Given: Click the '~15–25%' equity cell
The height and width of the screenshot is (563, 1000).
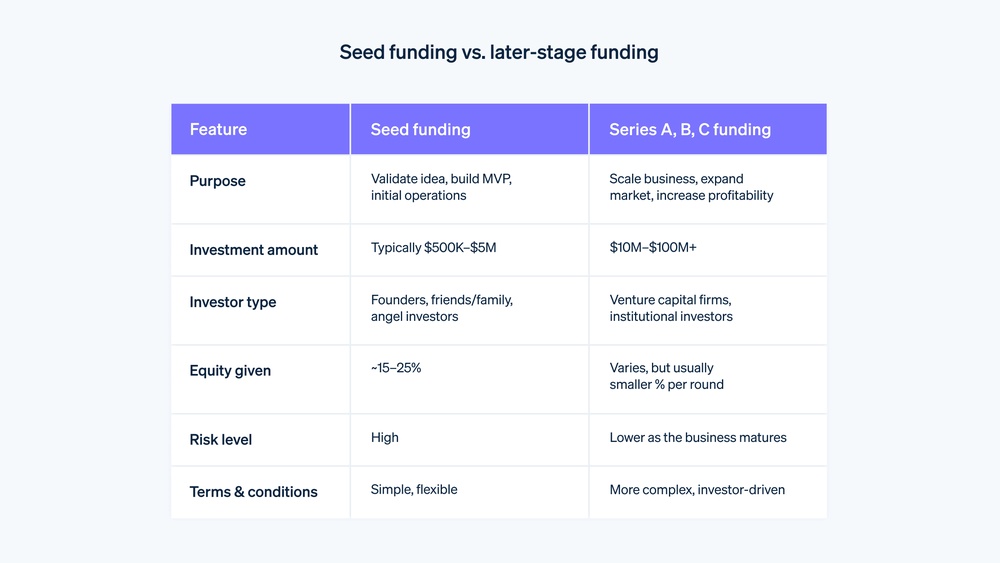Looking at the screenshot, I should (x=396, y=368).
